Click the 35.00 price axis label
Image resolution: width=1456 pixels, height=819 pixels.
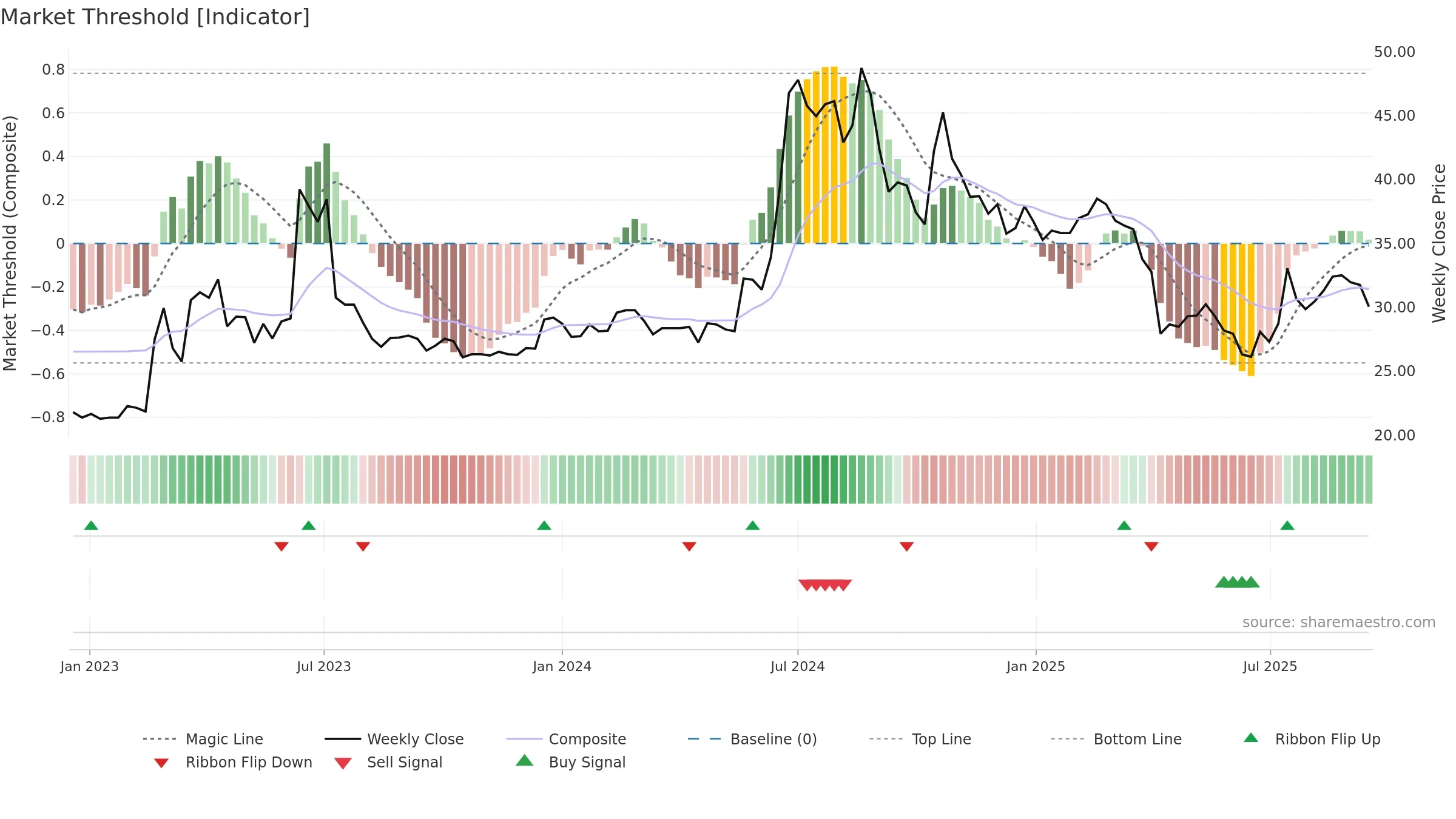(1395, 244)
